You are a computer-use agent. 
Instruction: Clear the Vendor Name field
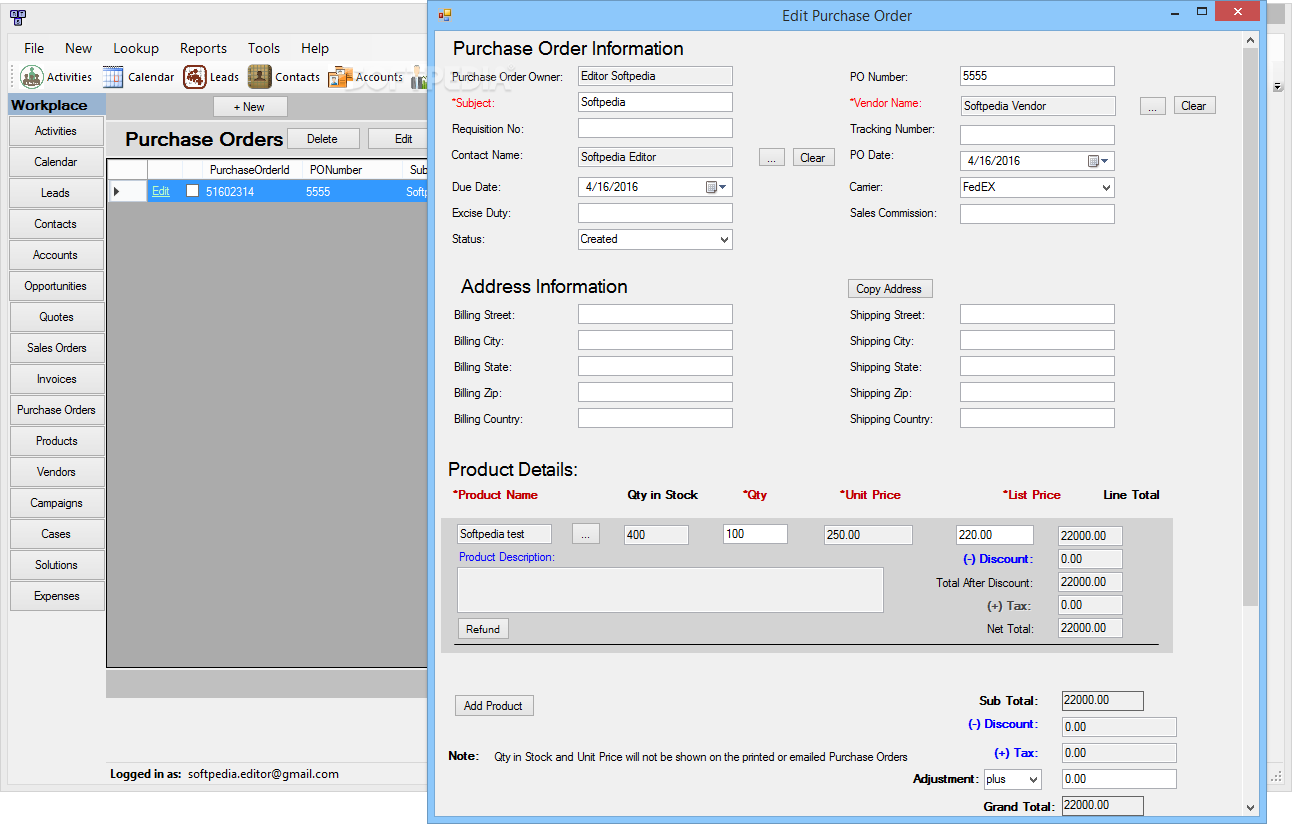(1194, 105)
